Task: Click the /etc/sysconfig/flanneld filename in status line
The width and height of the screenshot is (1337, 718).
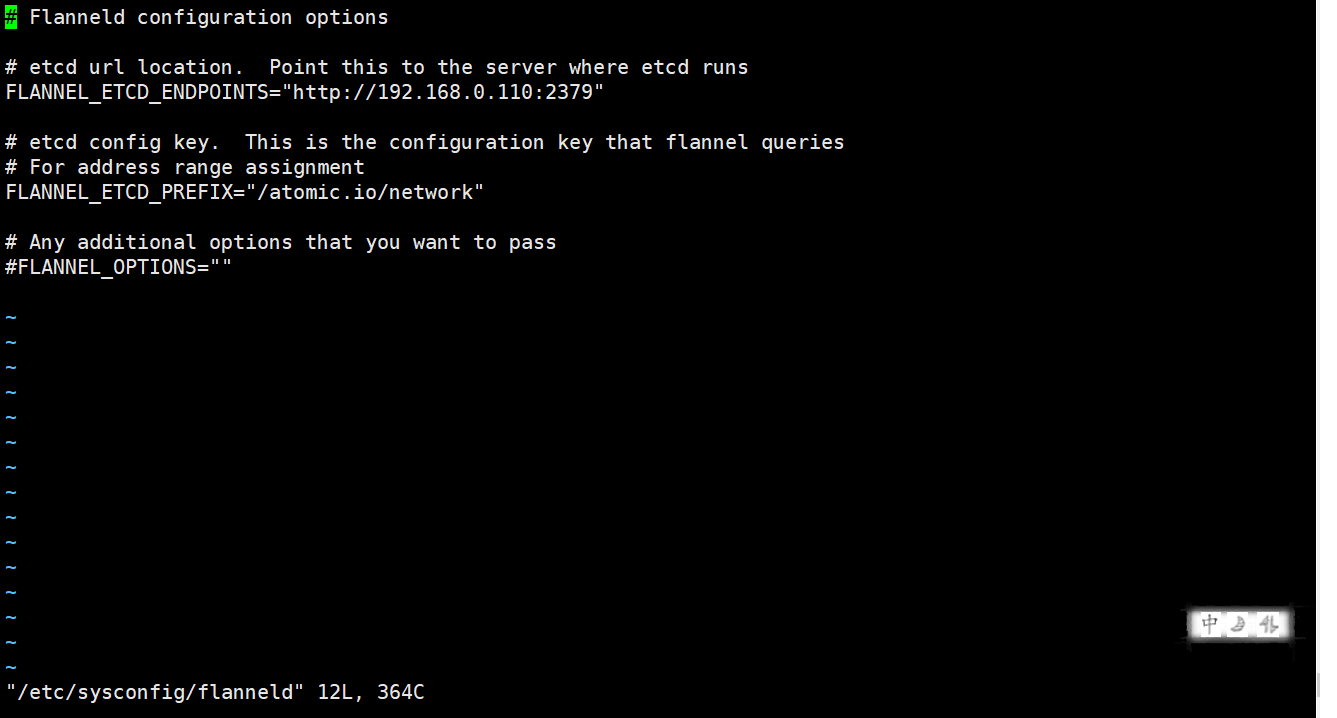Action: (x=155, y=692)
